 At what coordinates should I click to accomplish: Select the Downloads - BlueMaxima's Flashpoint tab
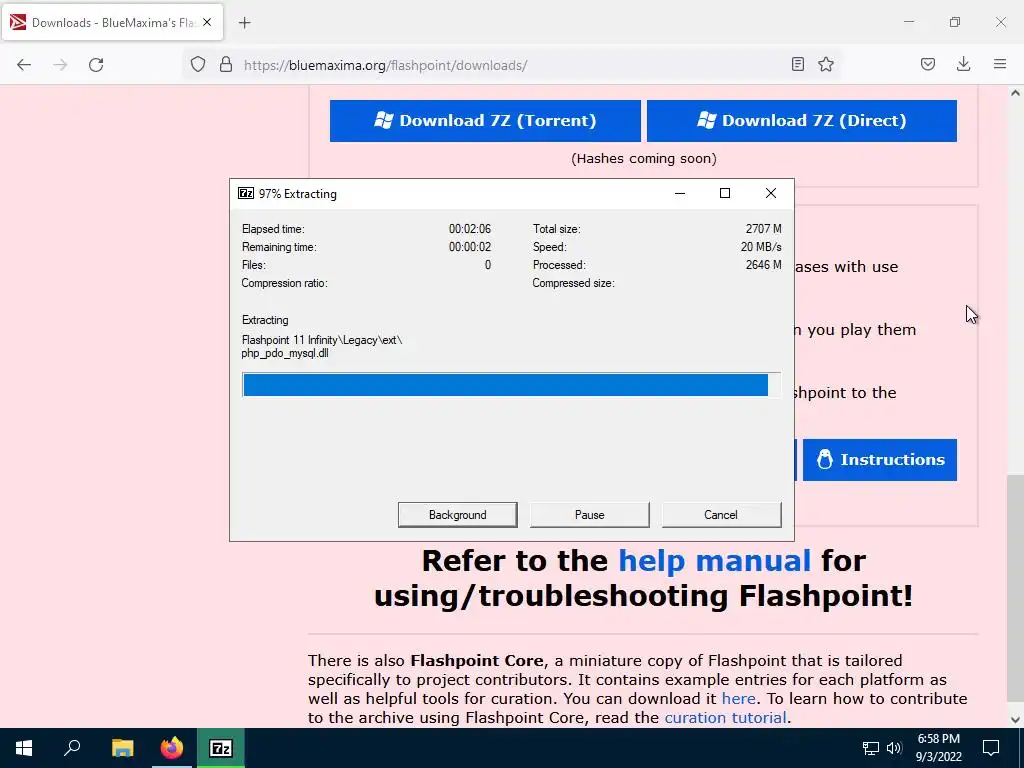tap(112, 22)
